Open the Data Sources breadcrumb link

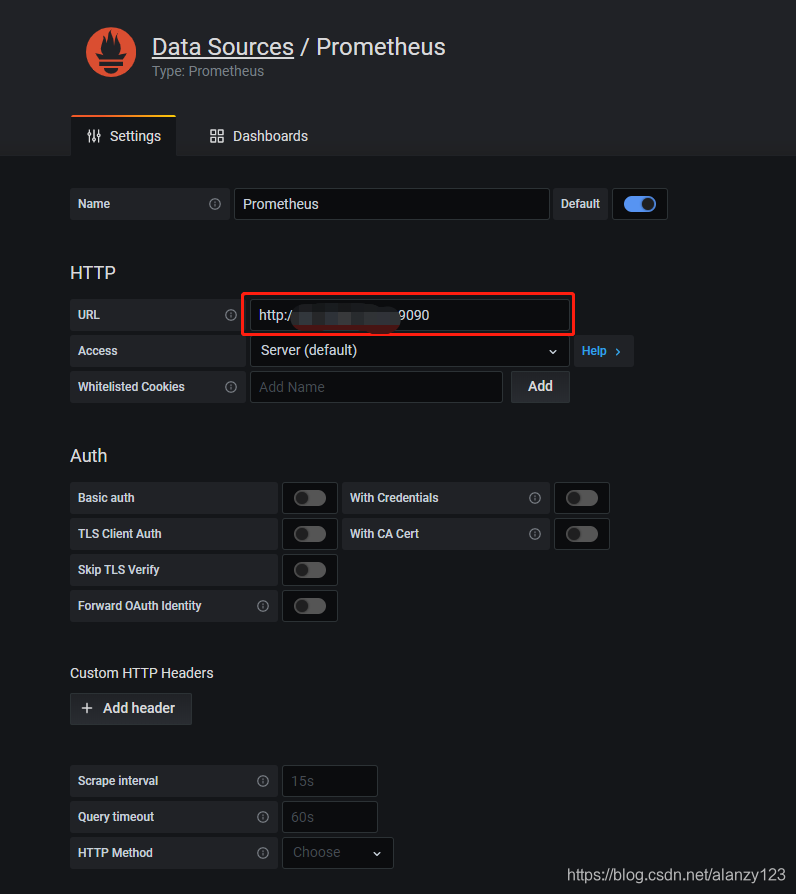click(x=223, y=47)
